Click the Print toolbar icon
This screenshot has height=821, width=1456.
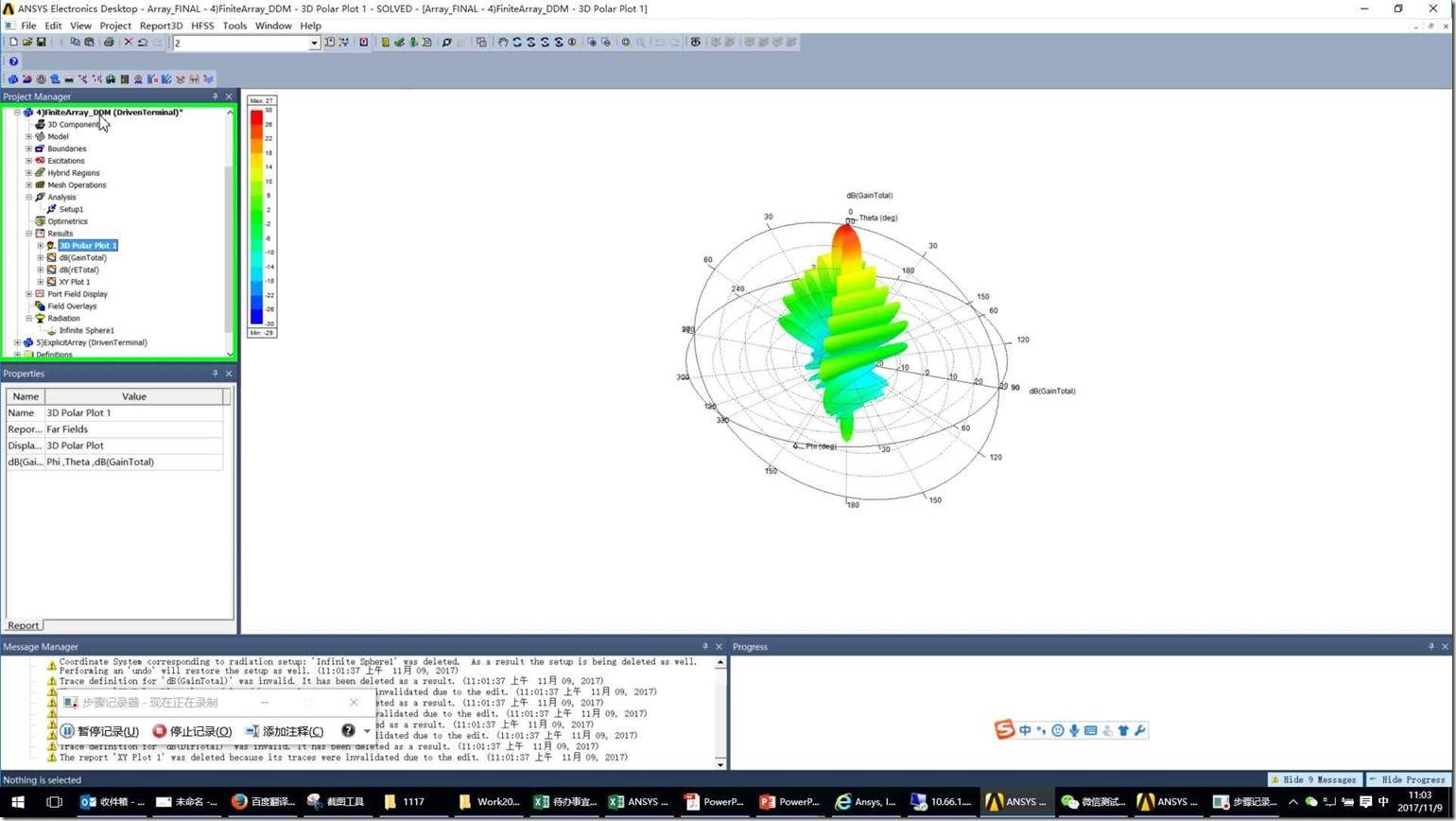[x=109, y=43]
